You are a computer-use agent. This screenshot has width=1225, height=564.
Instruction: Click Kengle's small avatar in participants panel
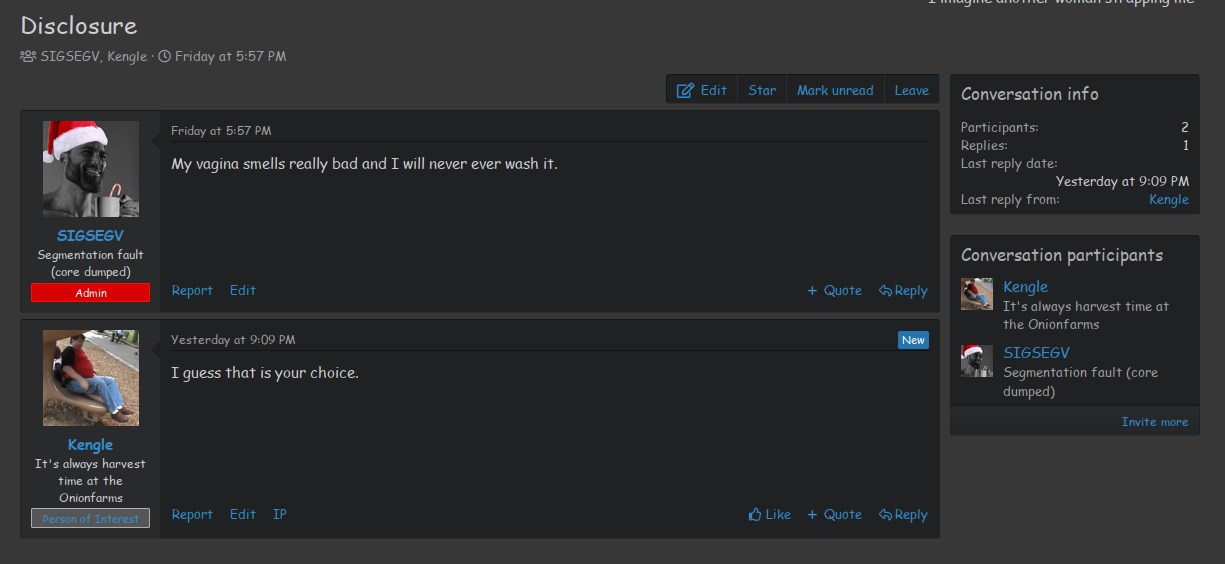click(977, 295)
